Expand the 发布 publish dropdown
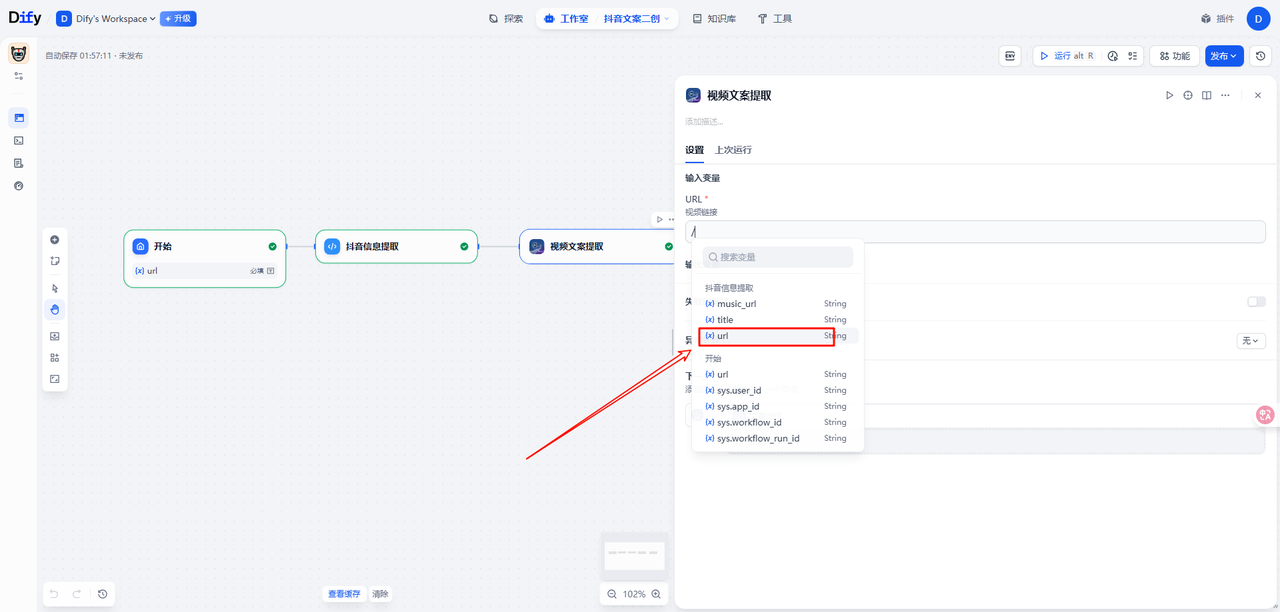The image size is (1280, 612). (1224, 56)
